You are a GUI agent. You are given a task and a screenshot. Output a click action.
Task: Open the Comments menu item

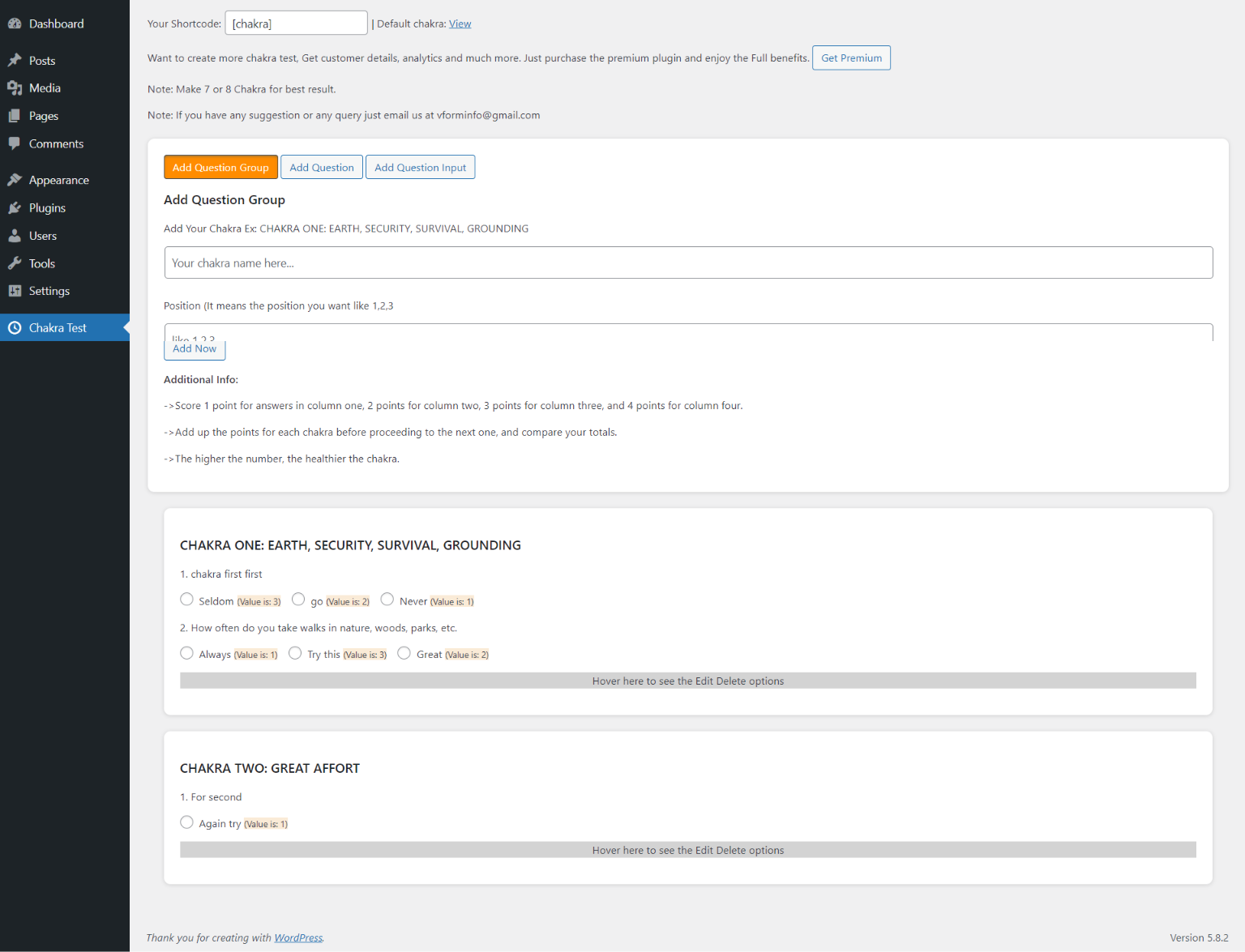coord(65,143)
